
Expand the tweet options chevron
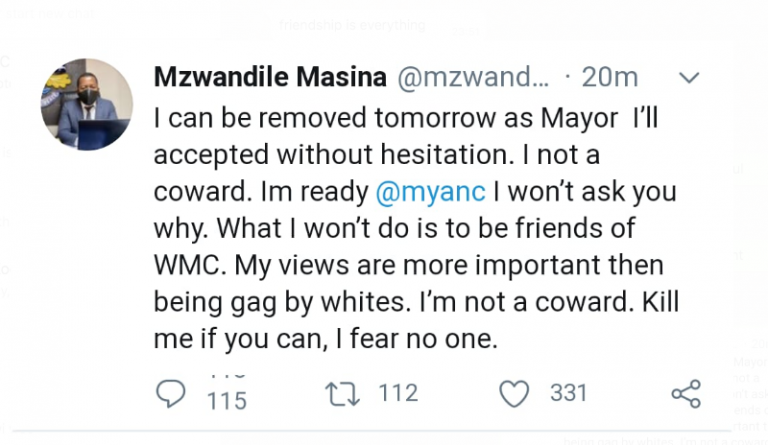[x=691, y=77]
